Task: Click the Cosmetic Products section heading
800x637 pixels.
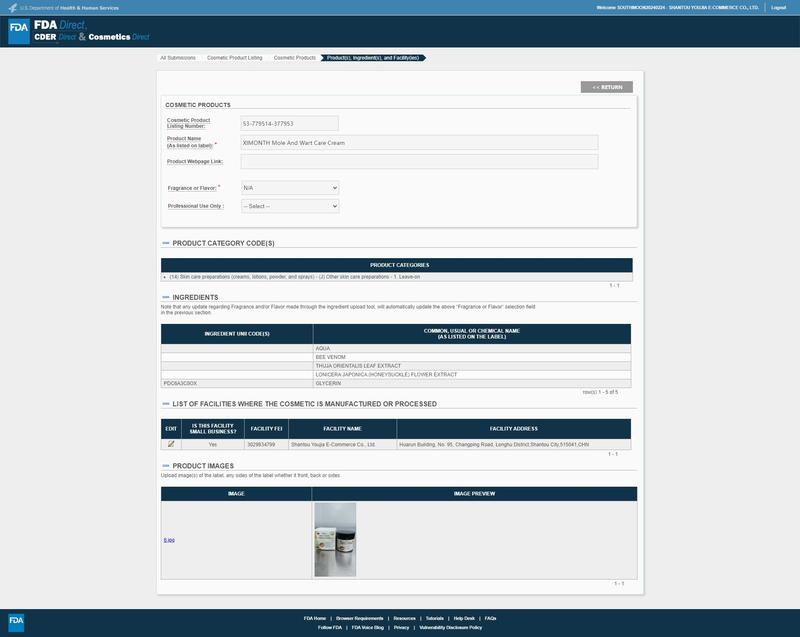Action: (198, 105)
